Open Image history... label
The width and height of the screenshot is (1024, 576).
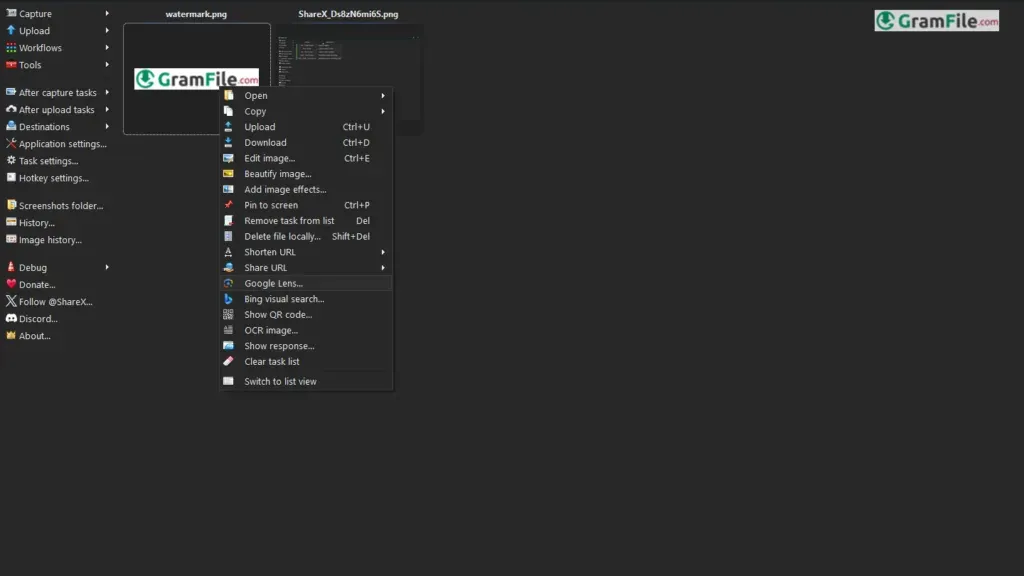pos(50,240)
